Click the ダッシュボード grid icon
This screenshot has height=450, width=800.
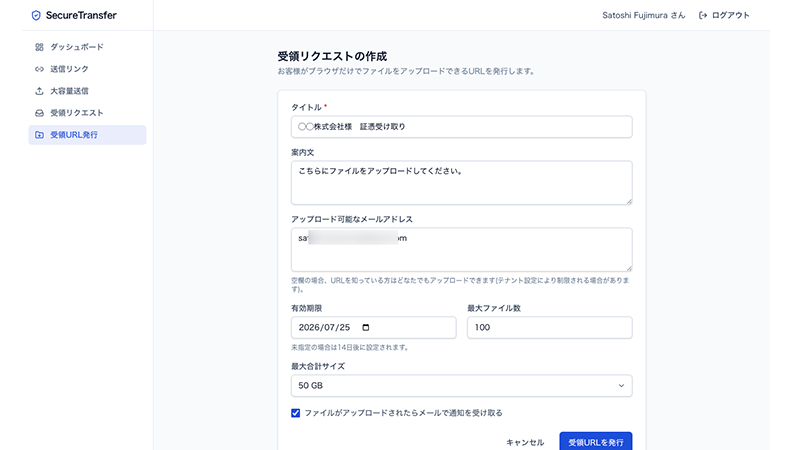(x=39, y=47)
